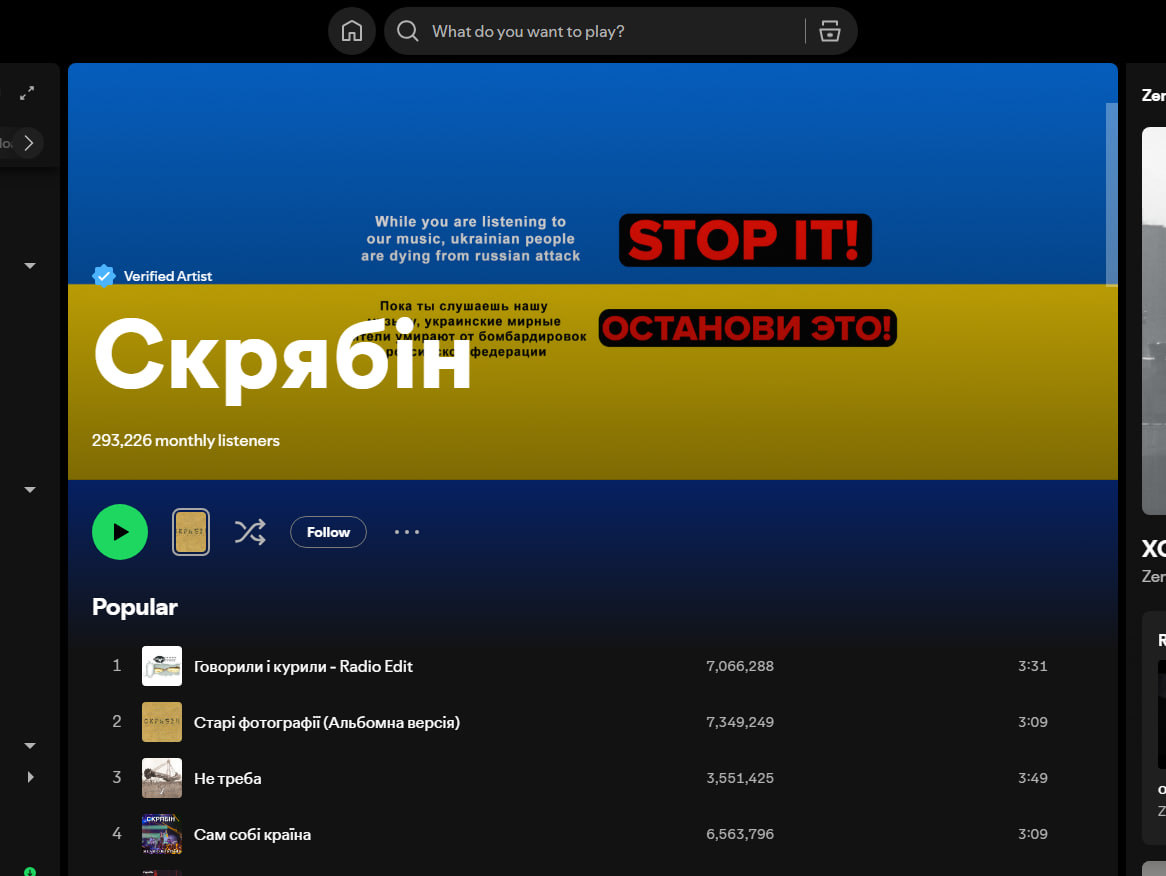Enable shuffle for Скрябін
This screenshot has height=876, width=1166.
[x=250, y=532]
